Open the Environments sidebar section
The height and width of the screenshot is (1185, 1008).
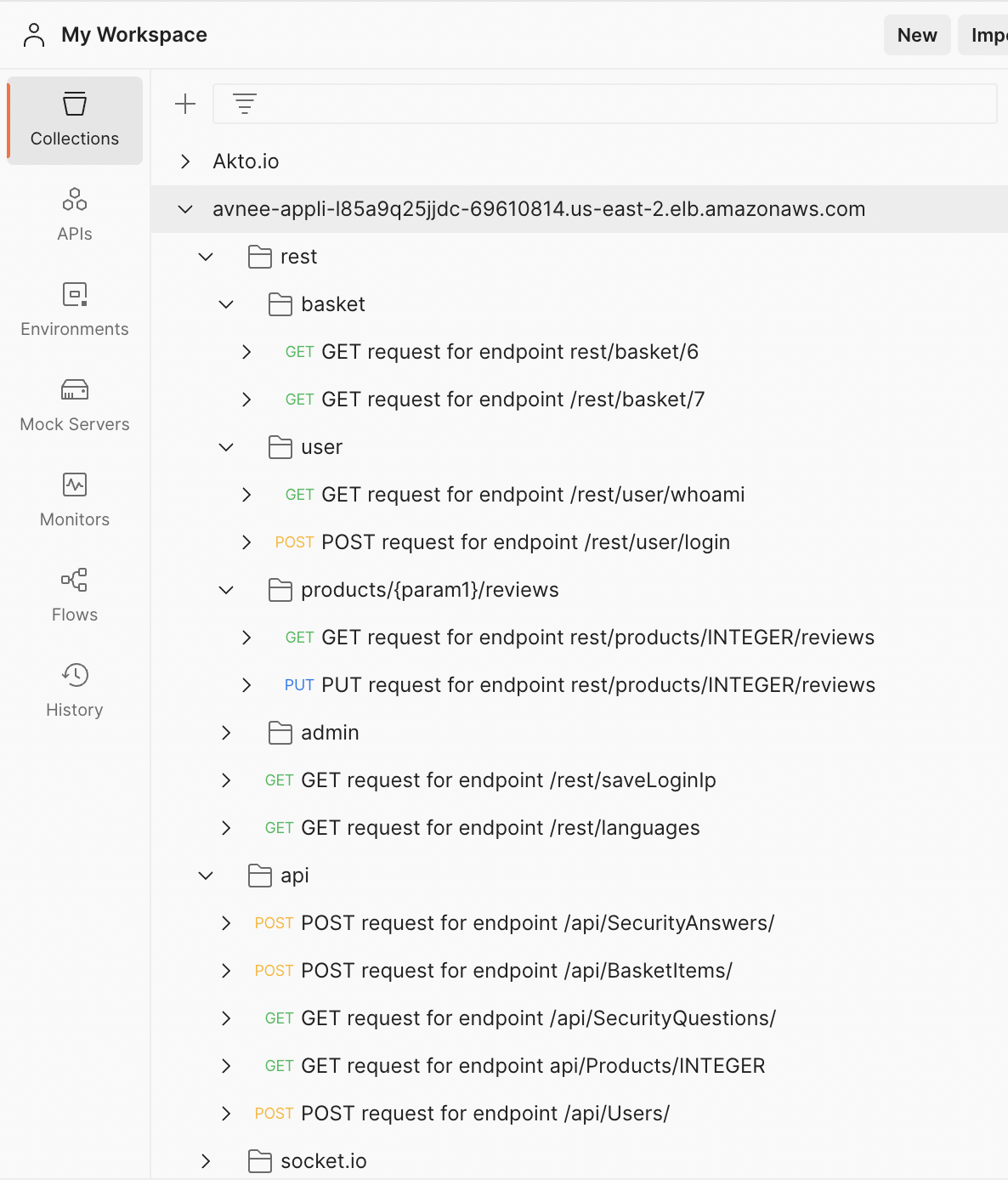tap(75, 309)
